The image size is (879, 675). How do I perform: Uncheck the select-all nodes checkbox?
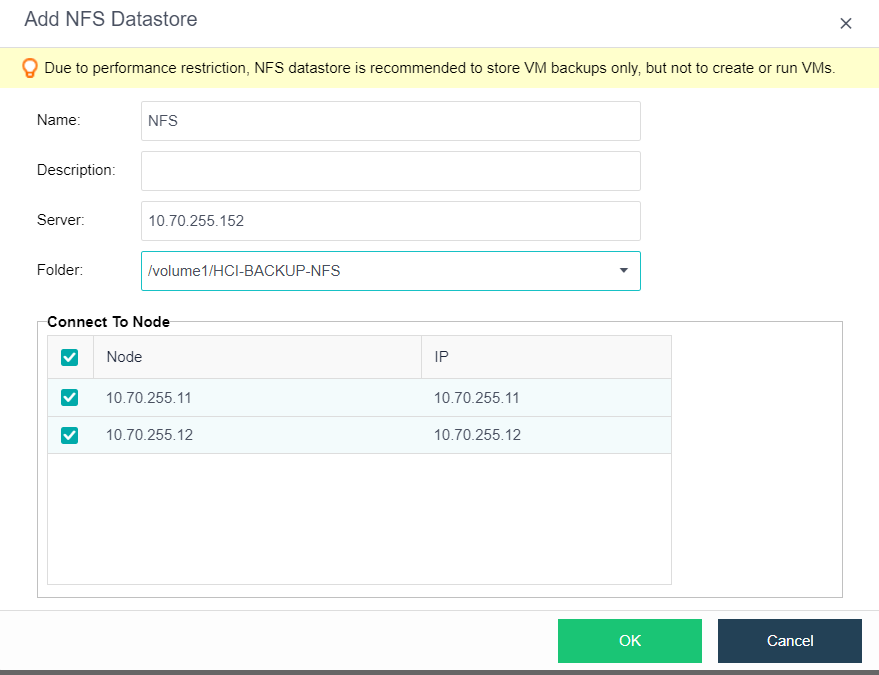coord(69,357)
